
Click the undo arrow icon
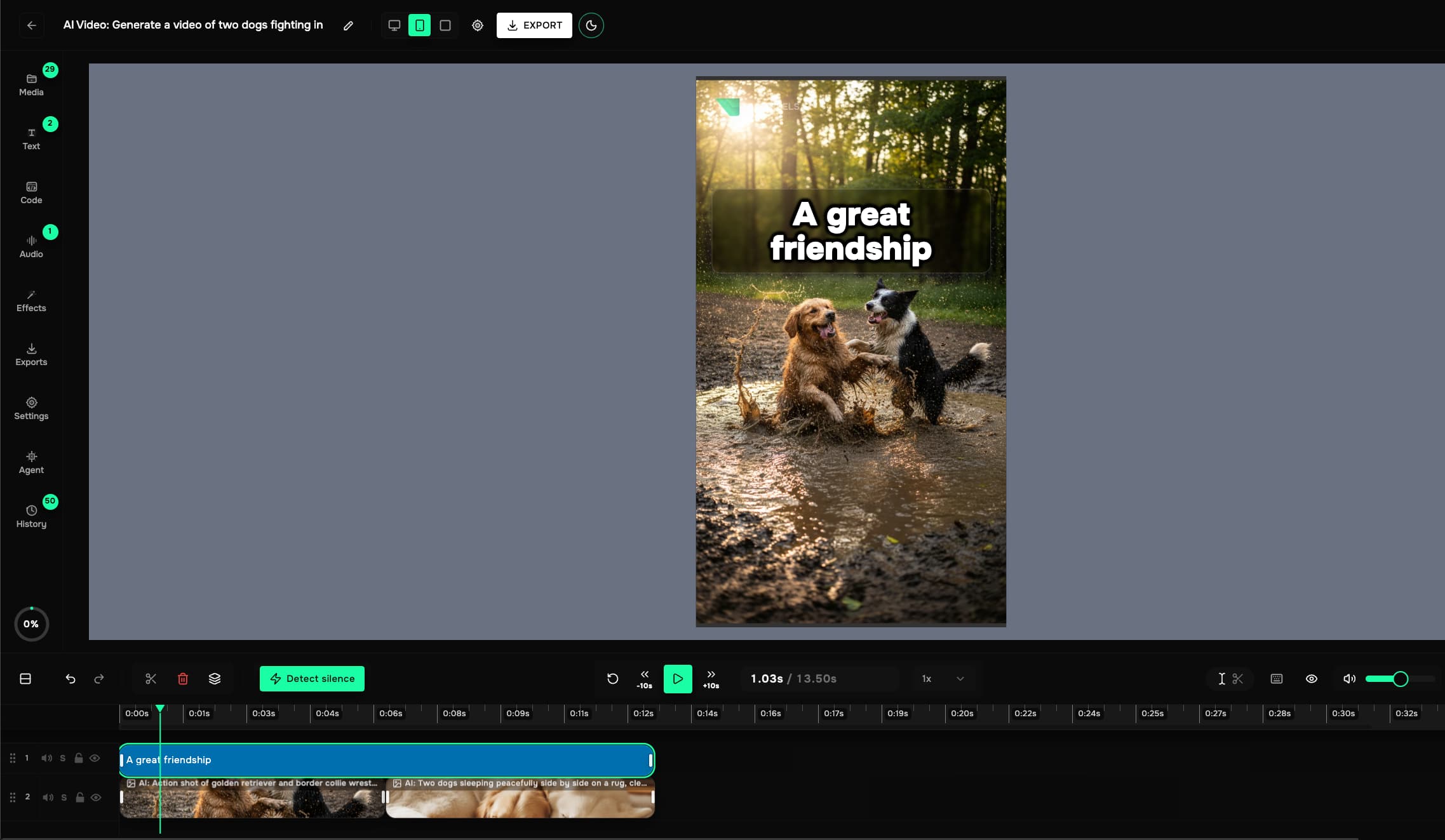click(71, 679)
